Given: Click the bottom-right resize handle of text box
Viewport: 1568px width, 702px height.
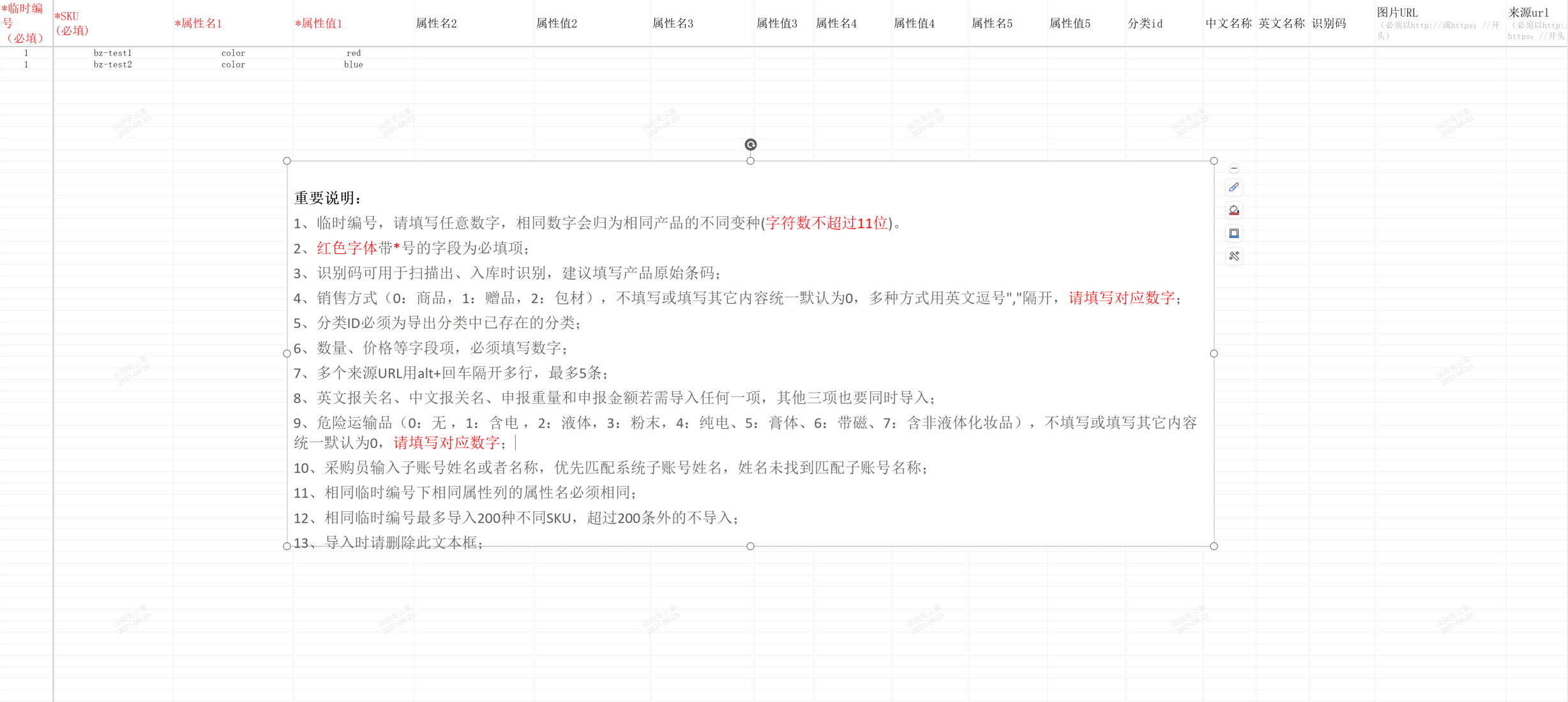Looking at the screenshot, I should click(1213, 546).
